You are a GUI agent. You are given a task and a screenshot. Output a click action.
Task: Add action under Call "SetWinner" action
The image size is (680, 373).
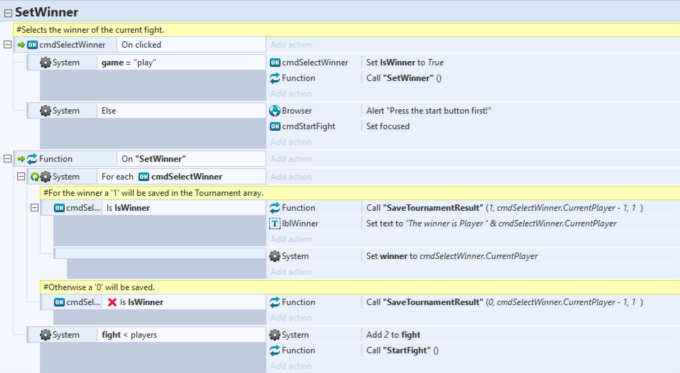click(291, 94)
